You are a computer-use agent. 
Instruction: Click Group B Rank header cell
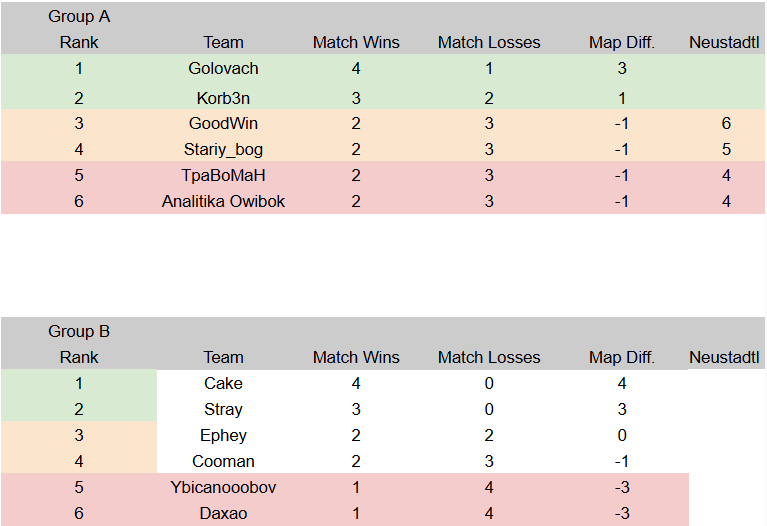[79, 358]
